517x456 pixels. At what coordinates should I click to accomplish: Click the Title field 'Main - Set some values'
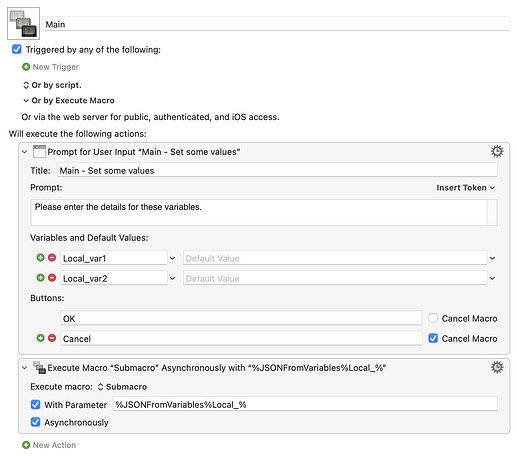277,170
